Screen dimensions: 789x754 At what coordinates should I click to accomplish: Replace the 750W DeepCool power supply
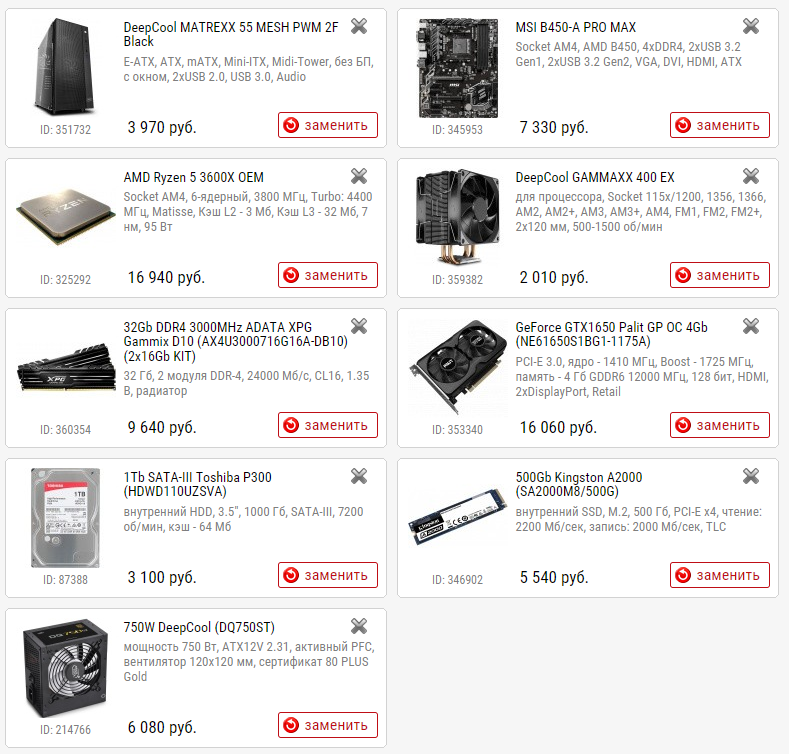(x=328, y=725)
